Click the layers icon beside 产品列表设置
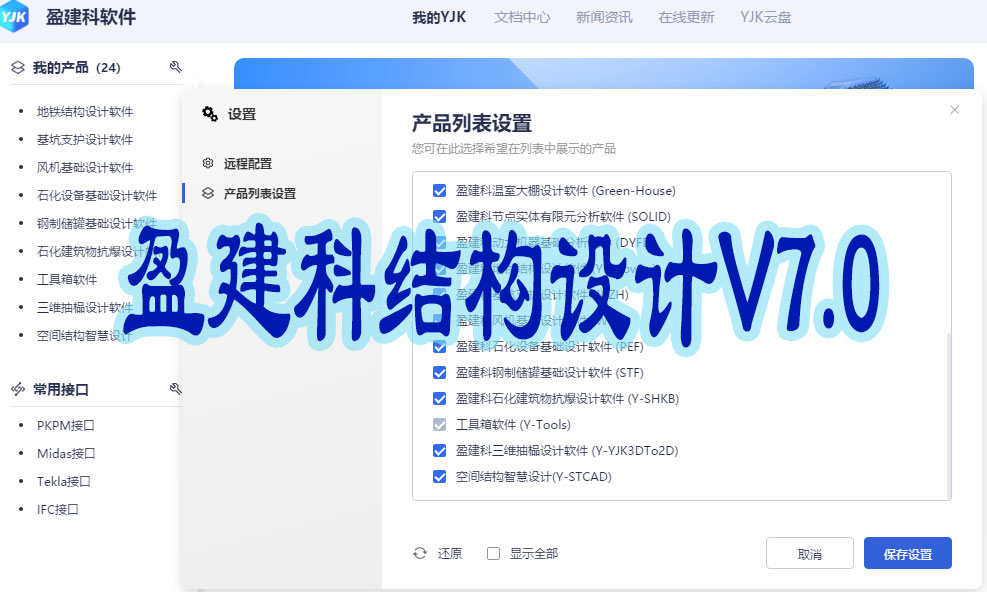Viewport: 987px width, 592px height. (x=208, y=193)
